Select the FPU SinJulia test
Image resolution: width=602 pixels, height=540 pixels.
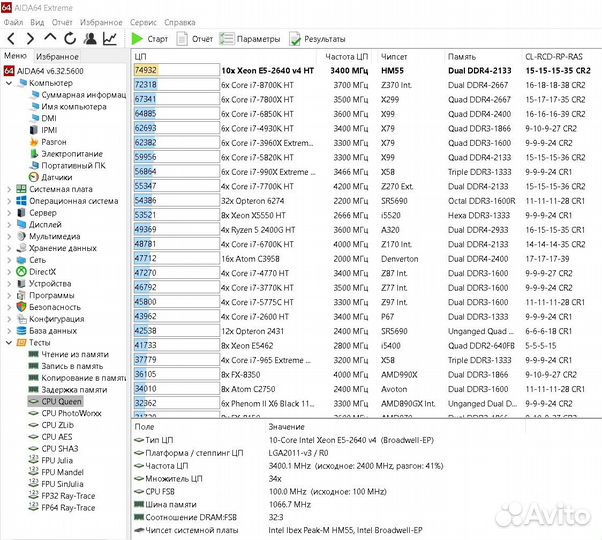tap(63, 484)
